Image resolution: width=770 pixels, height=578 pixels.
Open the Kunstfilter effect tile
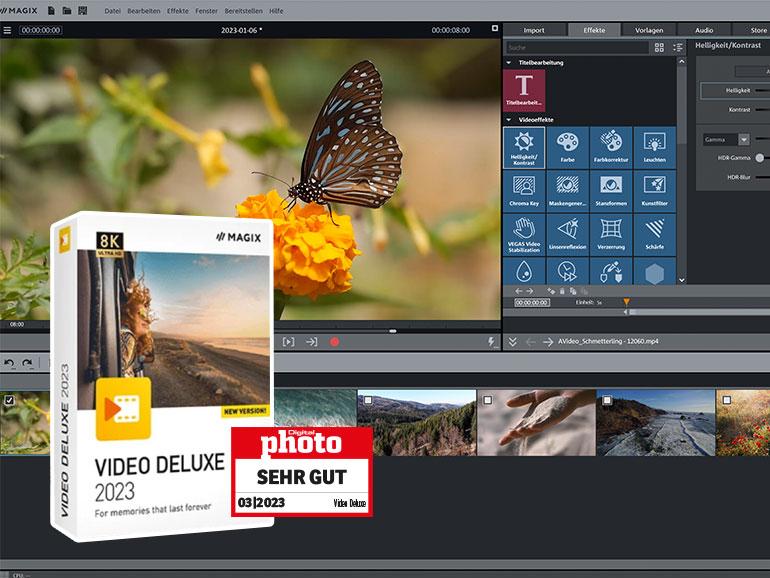point(654,190)
